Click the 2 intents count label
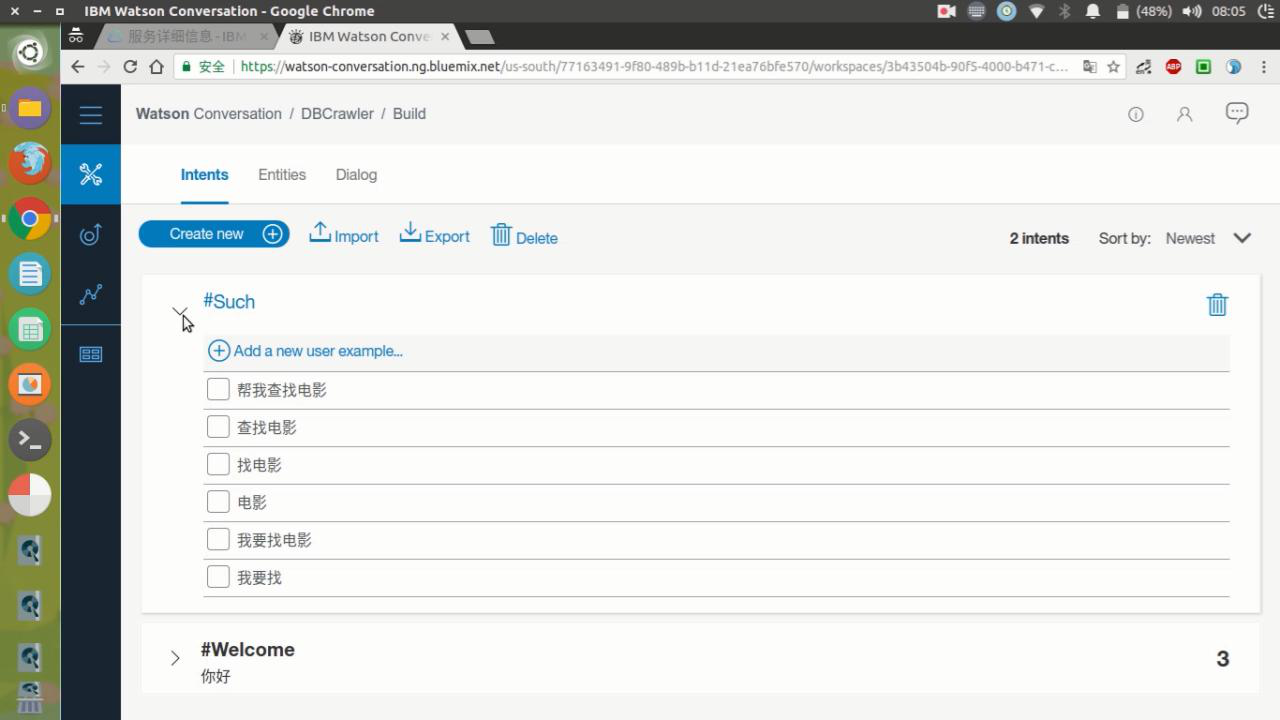Image resolution: width=1280 pixels, height=720 pixels. tap(1039, 238)
